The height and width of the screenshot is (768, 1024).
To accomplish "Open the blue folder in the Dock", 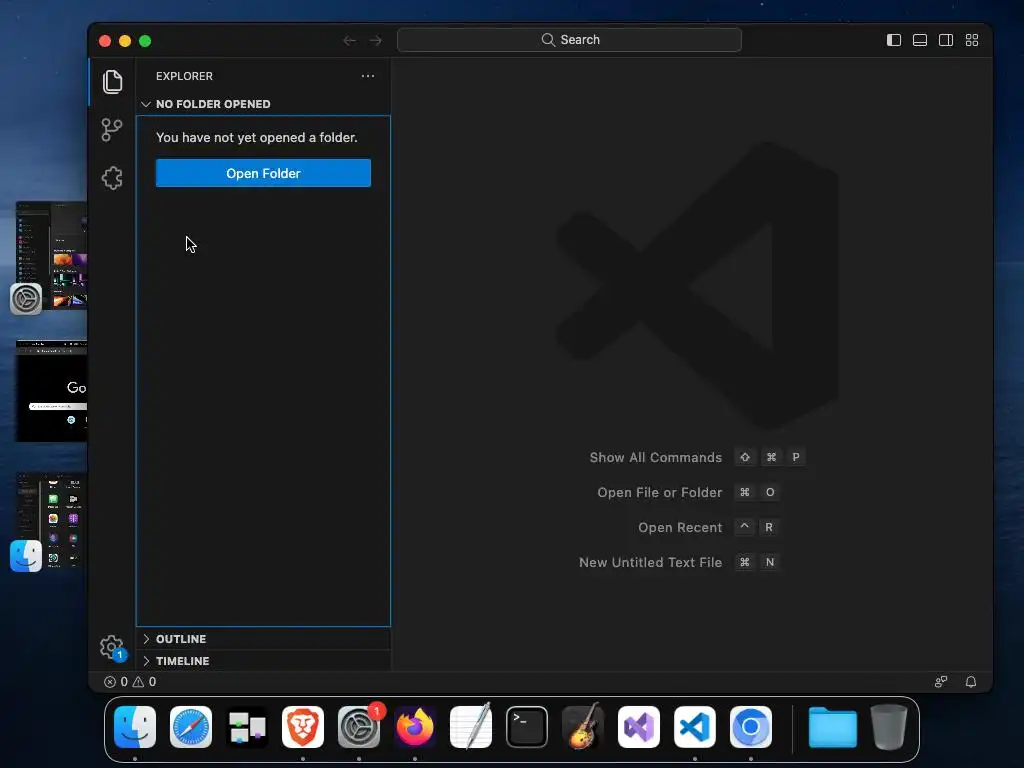I will tap(833, 727).
